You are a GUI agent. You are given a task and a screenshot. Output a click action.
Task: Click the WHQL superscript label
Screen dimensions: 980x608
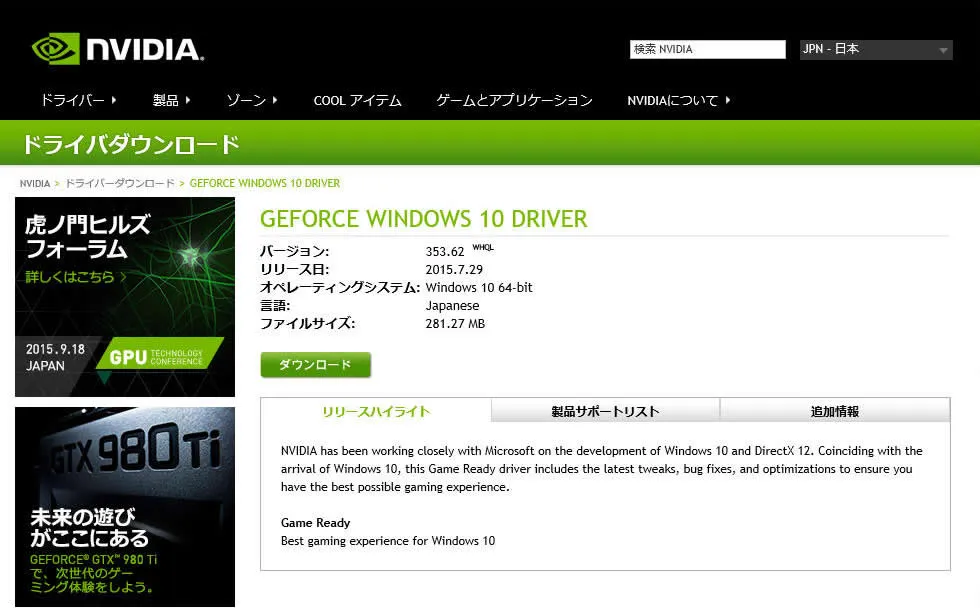(x=482, y=247)
